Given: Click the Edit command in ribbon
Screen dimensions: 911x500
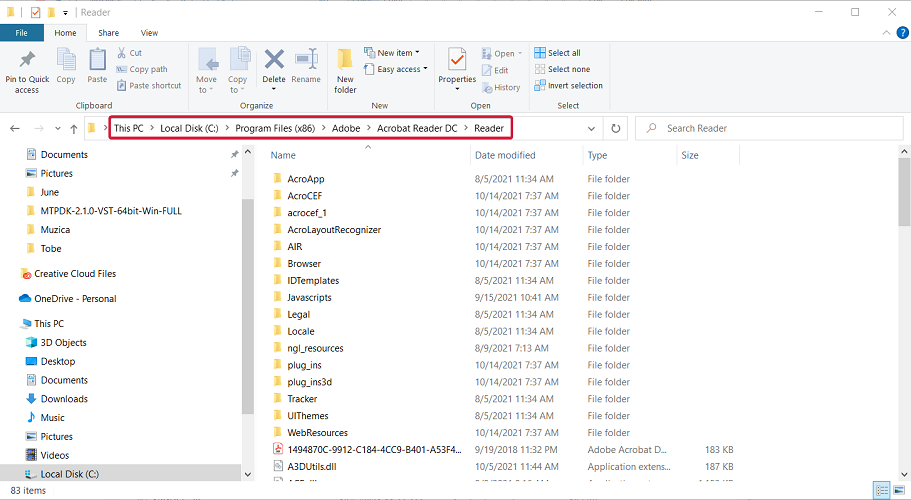Looking at the screenshot, I should [495, 70].
